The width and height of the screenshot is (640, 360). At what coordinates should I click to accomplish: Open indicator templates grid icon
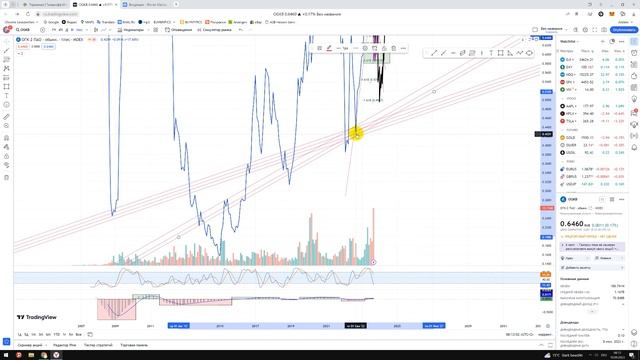156,30
